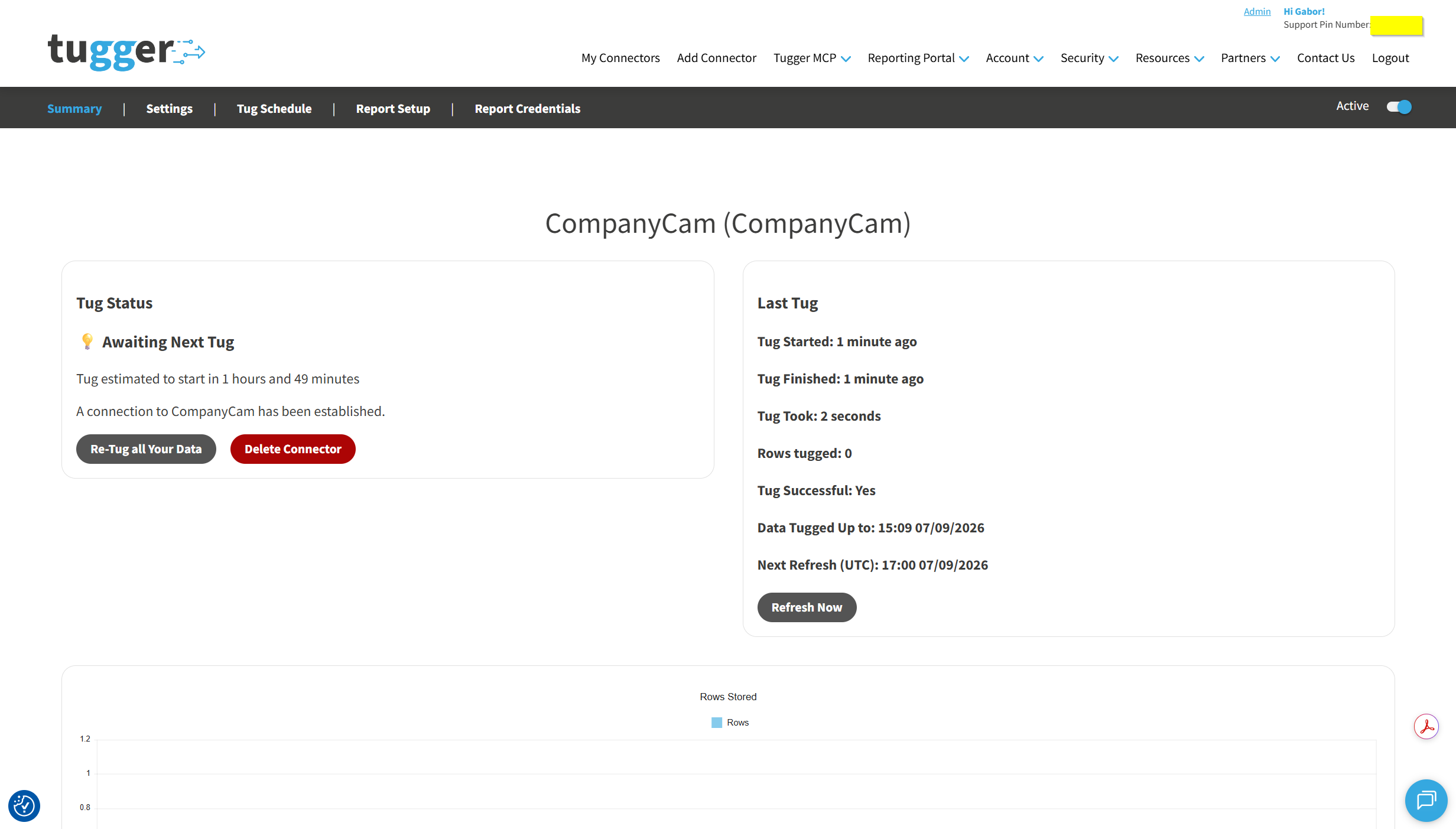Open the cookie preferences icon
This screenshot has width=1456, height=829.
[x=24, y=805]
